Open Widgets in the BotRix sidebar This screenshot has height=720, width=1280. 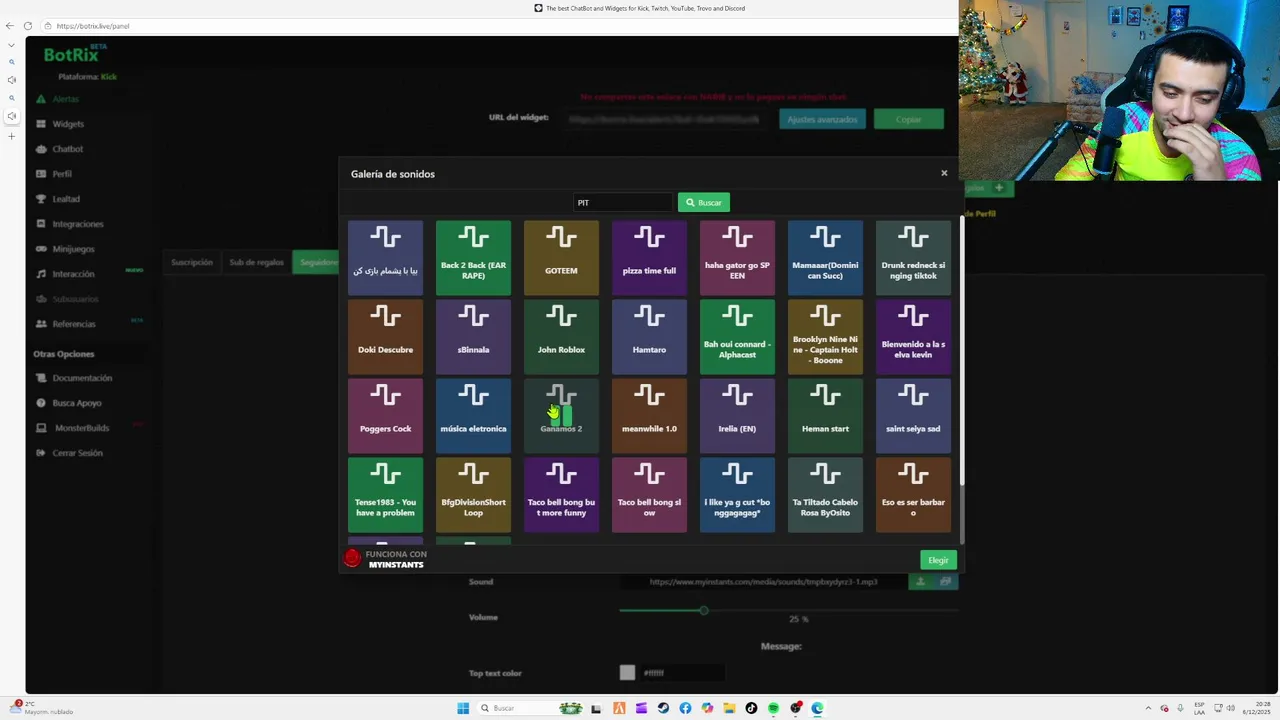click(68, 124)
